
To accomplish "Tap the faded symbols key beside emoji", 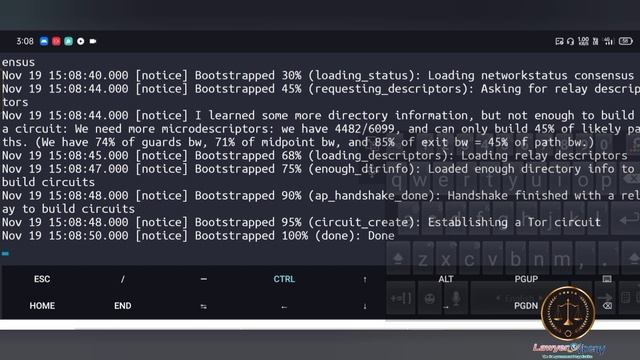I will 401,299.
